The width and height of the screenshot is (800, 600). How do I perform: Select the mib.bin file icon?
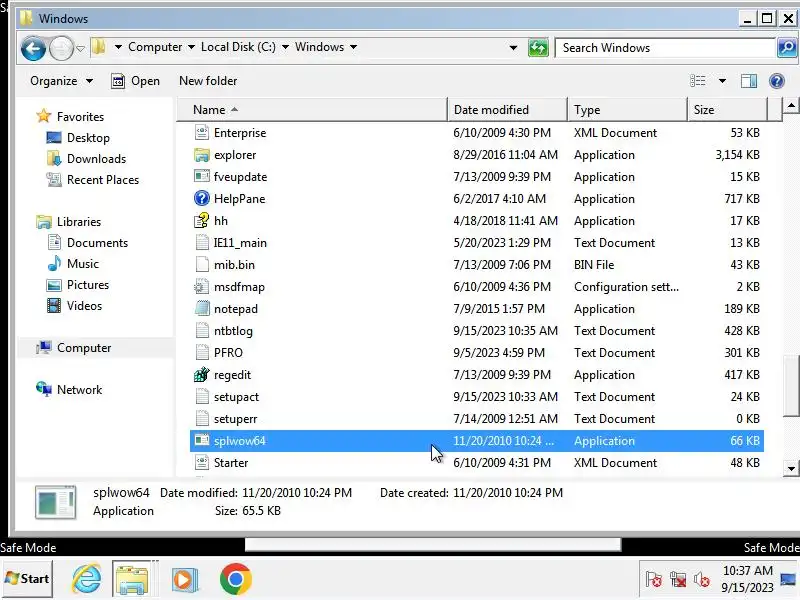(202, 264)
